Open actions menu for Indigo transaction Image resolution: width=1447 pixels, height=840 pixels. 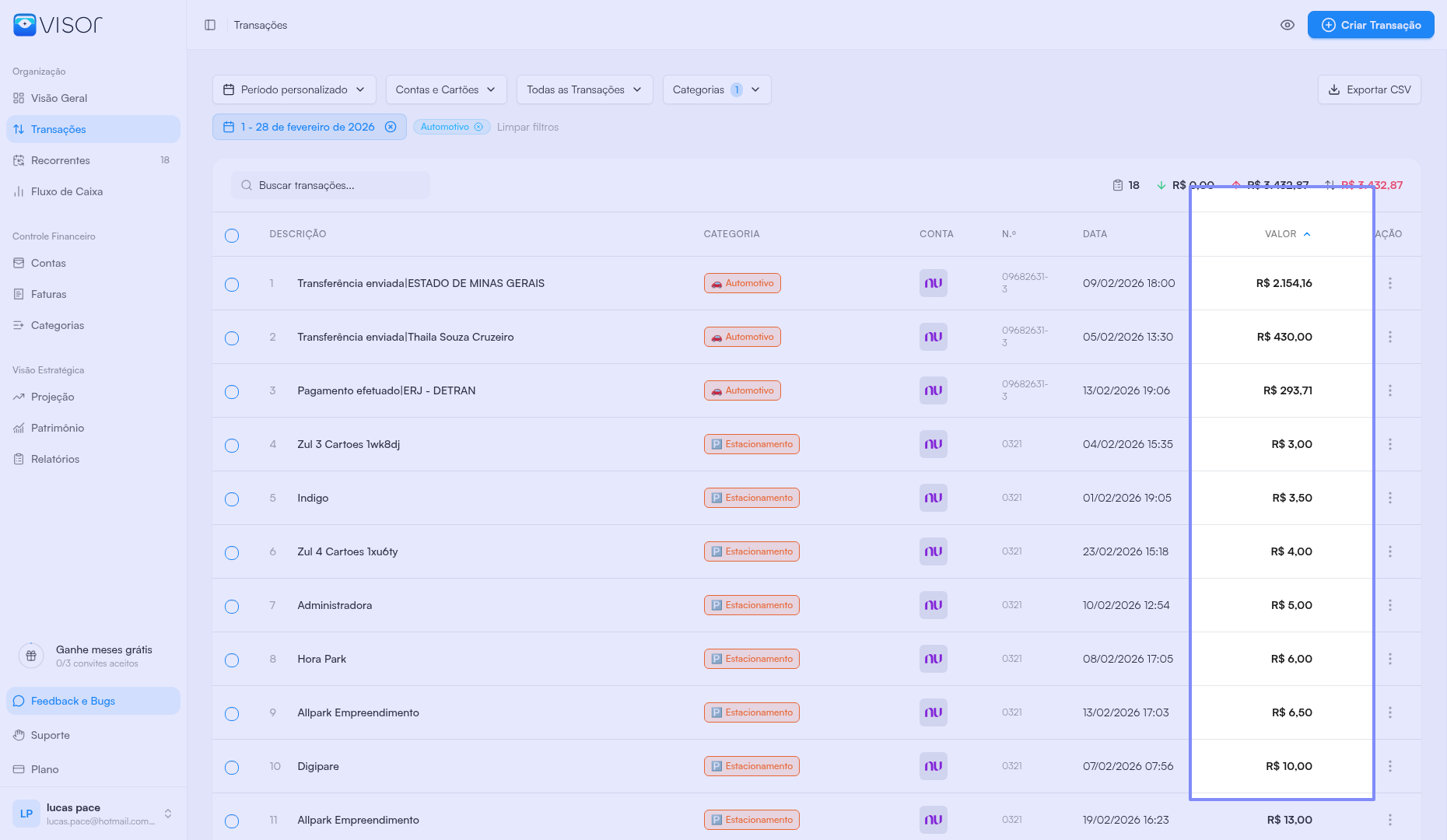click(1389, 498)
